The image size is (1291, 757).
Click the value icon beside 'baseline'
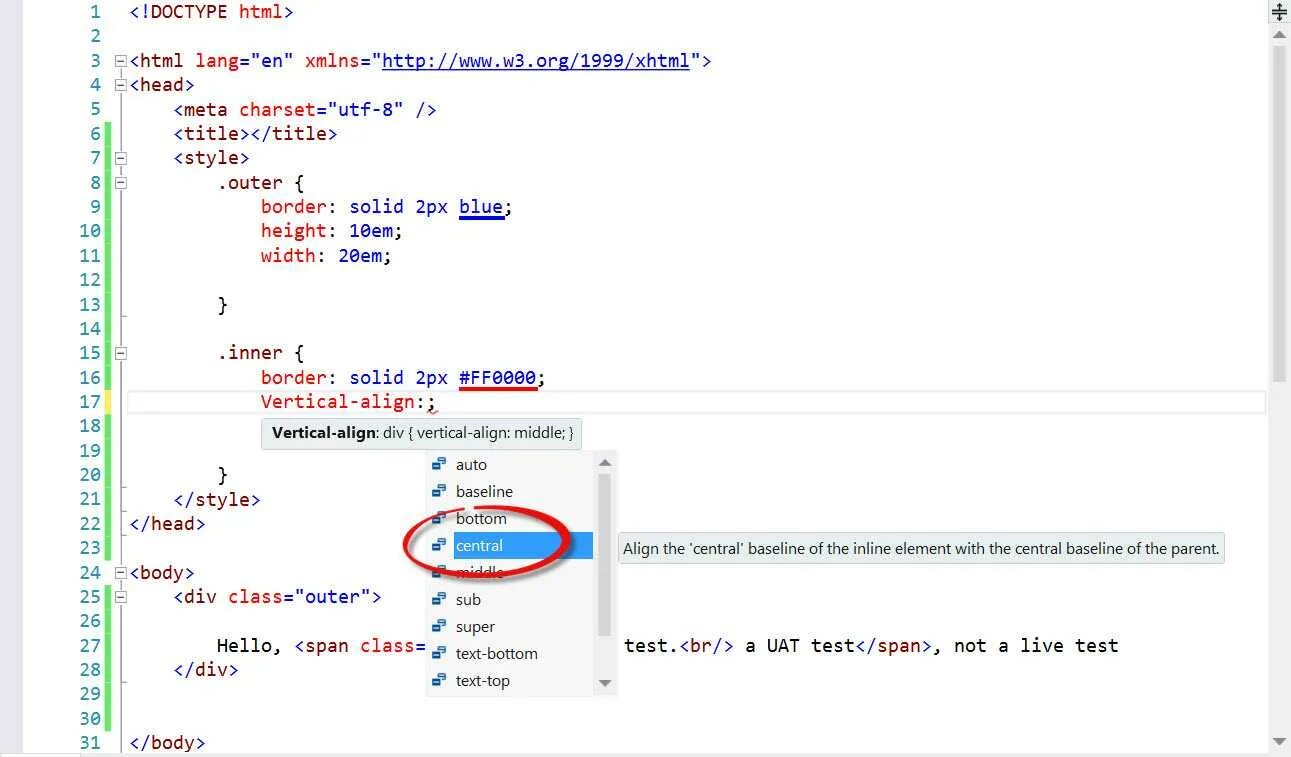[439, 491]
